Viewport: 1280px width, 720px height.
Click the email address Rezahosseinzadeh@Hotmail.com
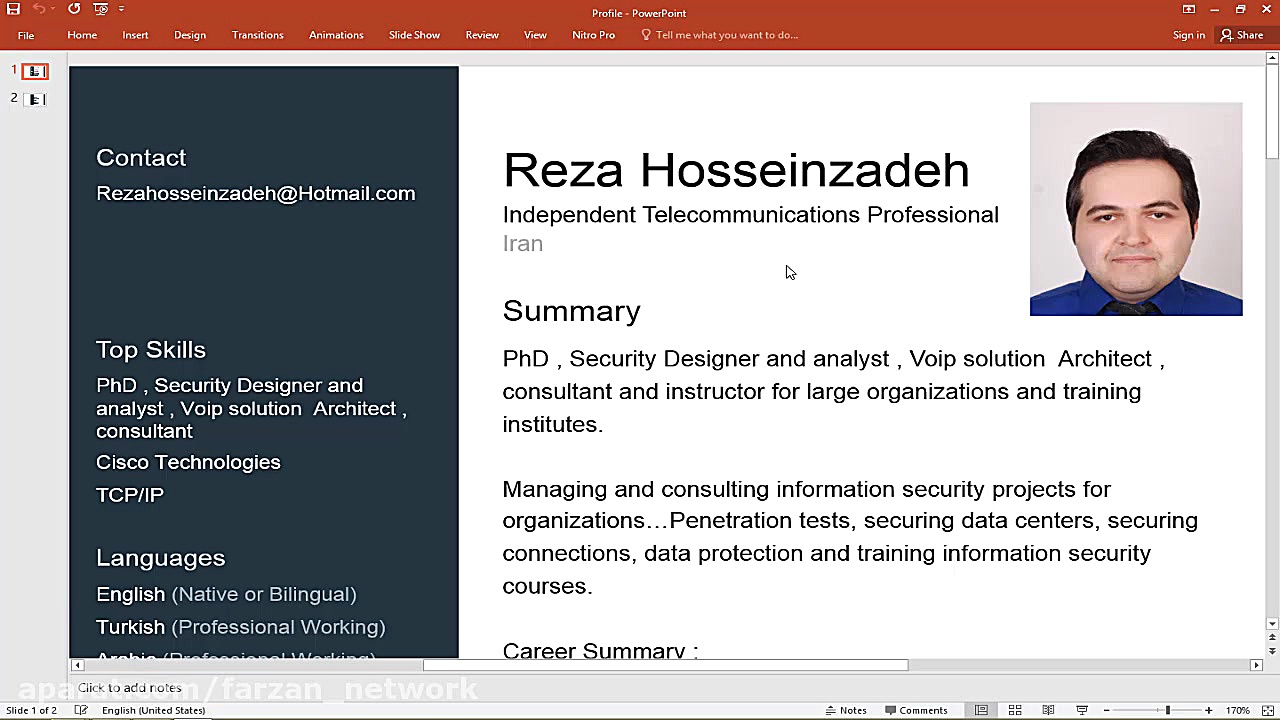256,193
